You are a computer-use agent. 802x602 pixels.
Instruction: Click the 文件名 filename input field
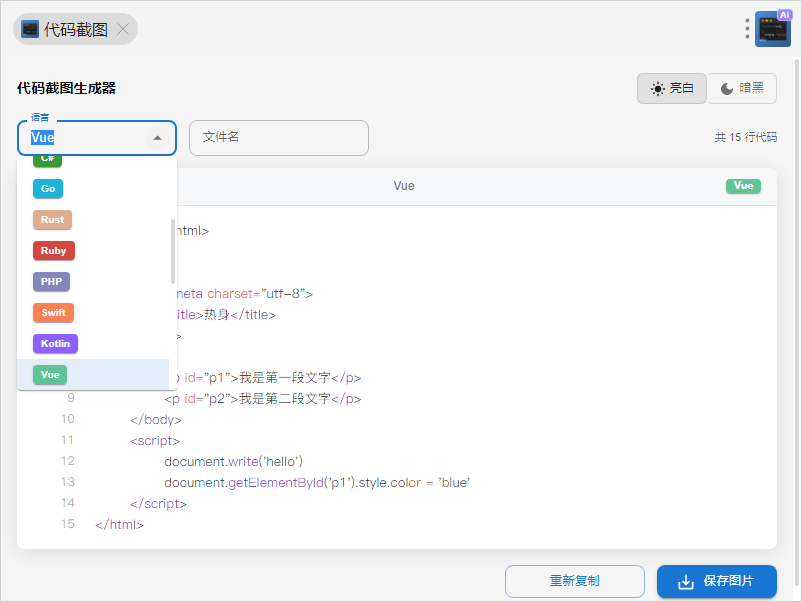point(278,138)
